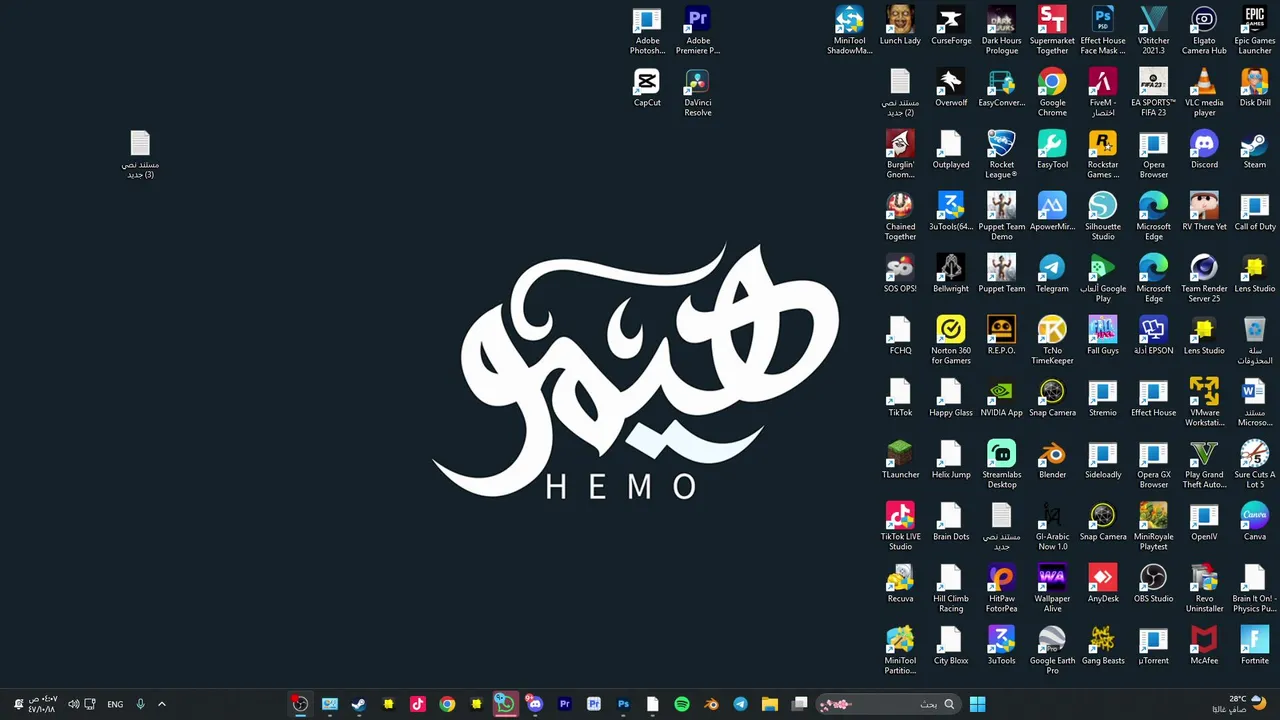The image size is (1280, 720).
Task: Select the Google Chrome desktop icon
Action: [1052, 93]
